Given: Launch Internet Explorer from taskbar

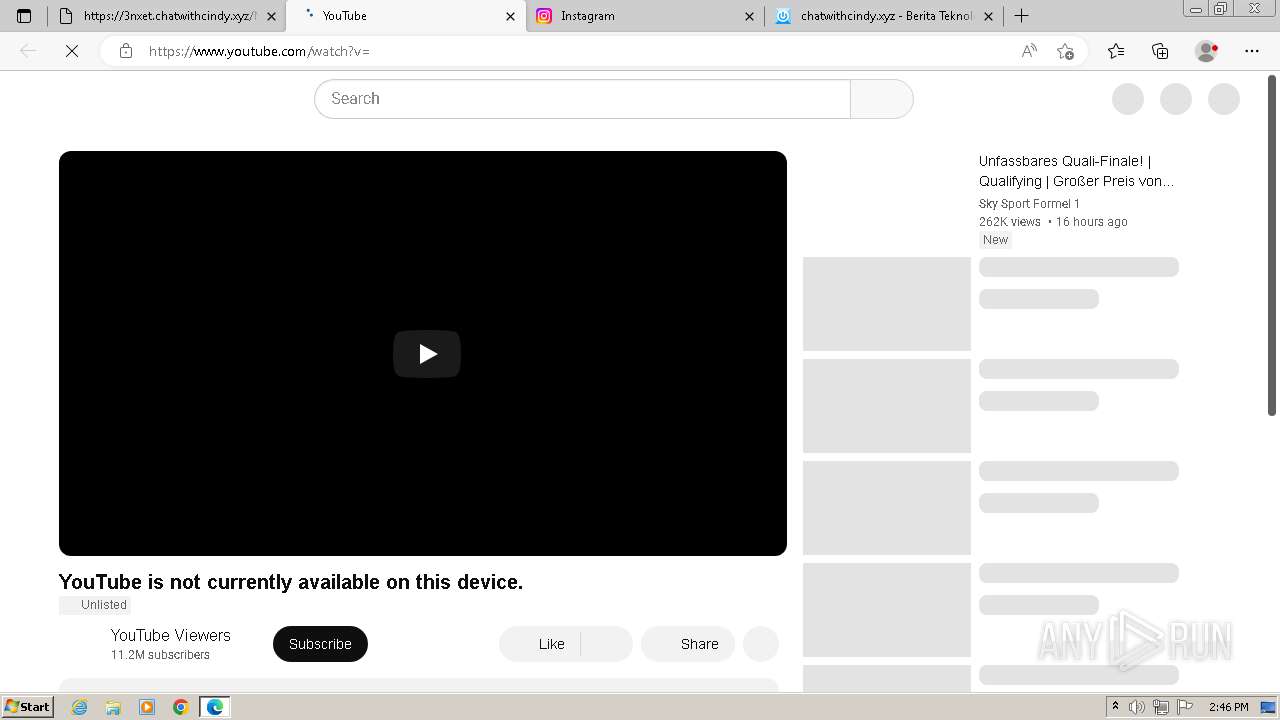Looking at the screenshot, I should pyautogui.click(x=80, y=707).
